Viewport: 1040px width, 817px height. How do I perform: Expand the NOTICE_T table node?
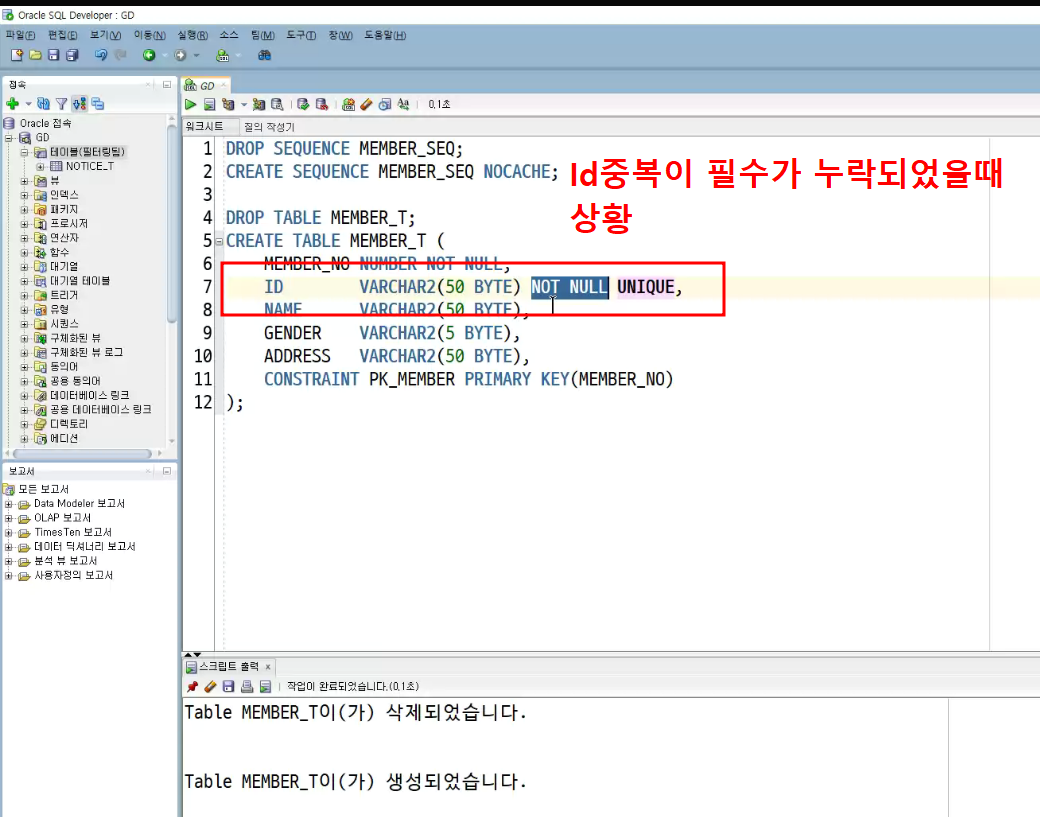(40, 166)
